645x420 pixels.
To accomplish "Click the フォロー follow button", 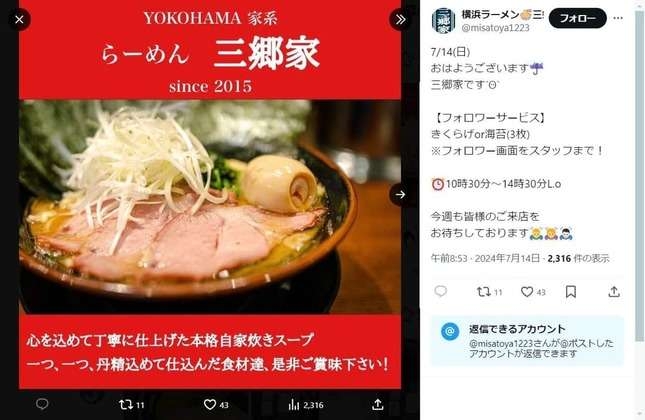I will point(578,18).
